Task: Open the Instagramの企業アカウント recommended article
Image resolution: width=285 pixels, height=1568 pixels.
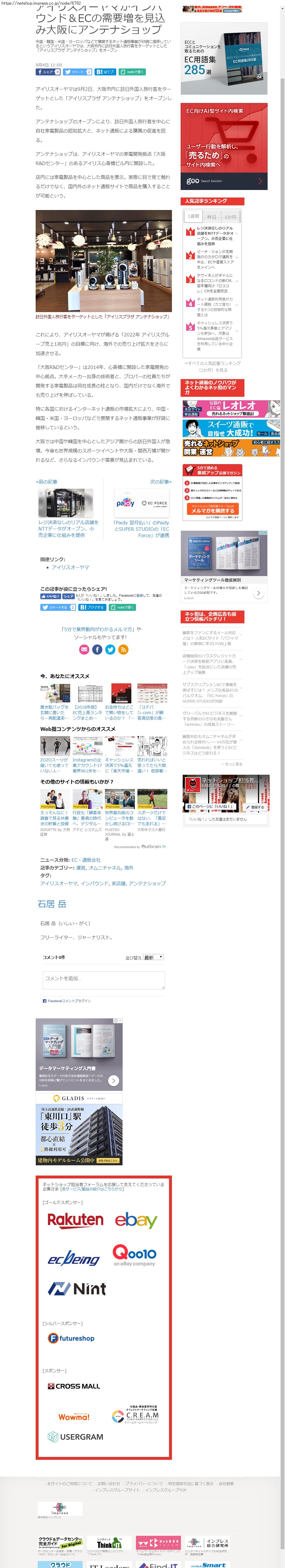Action: coord(87,766)
